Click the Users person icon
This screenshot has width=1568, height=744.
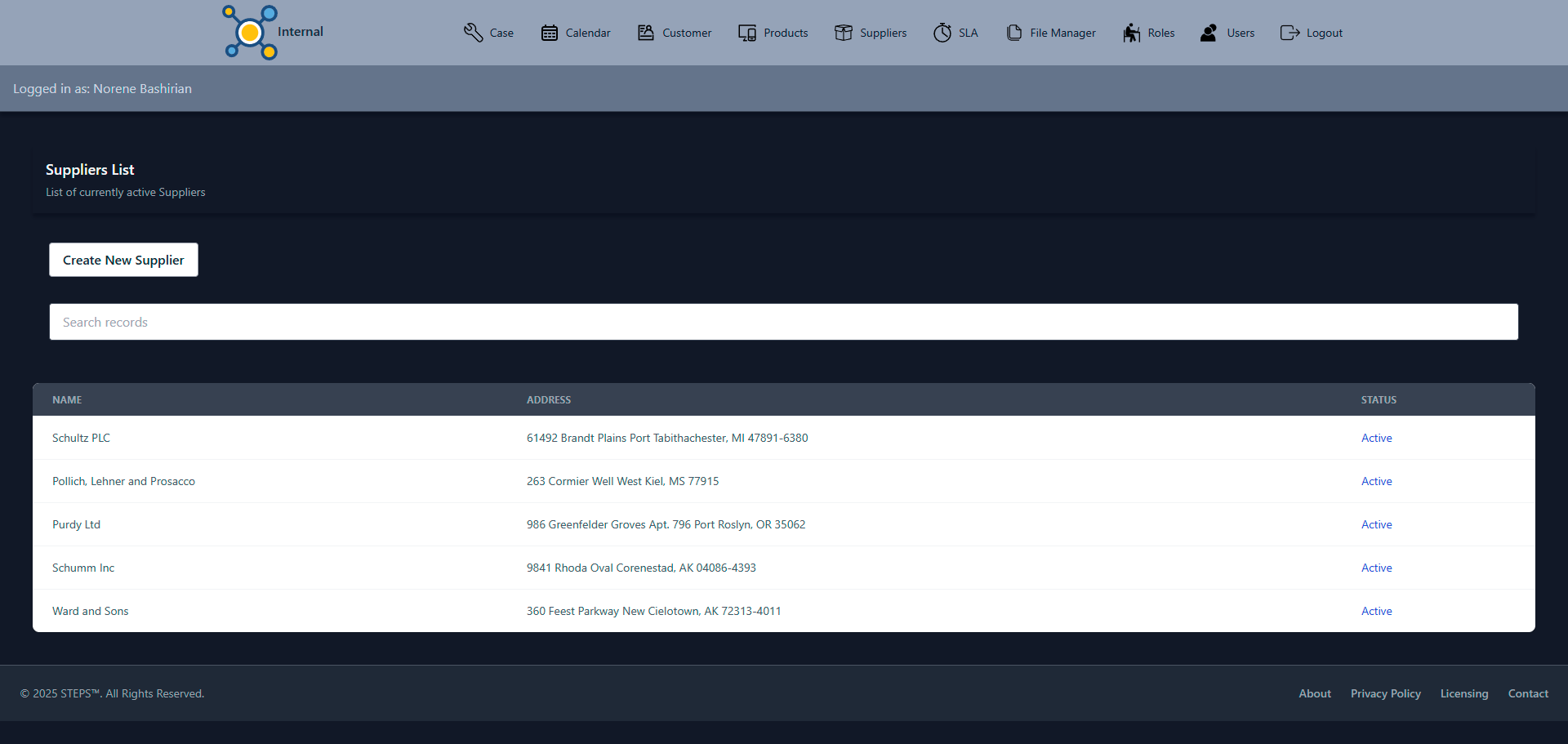click(1209, 33)
